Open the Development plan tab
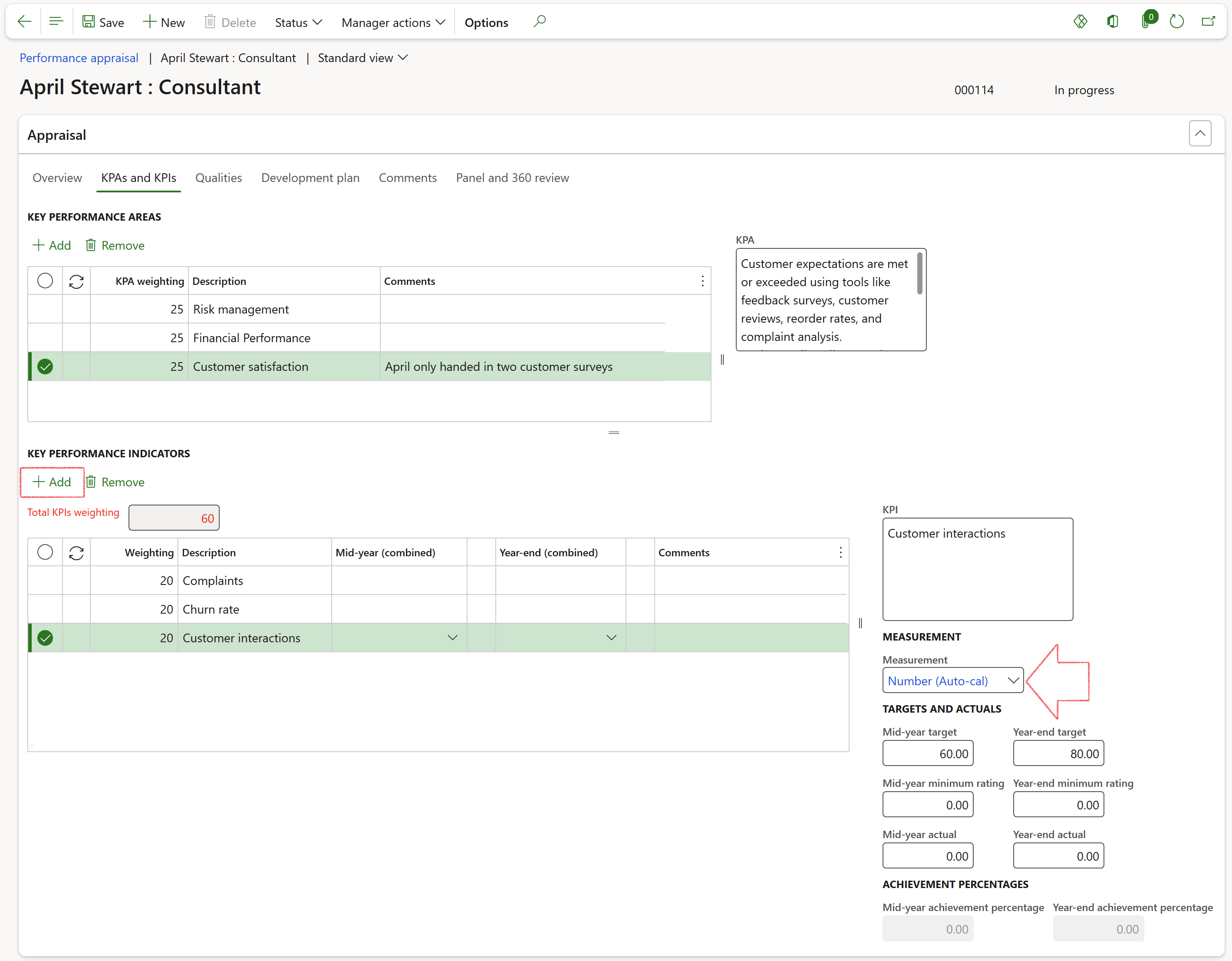This screenshot has height=961, width=1232. point(310,178)
